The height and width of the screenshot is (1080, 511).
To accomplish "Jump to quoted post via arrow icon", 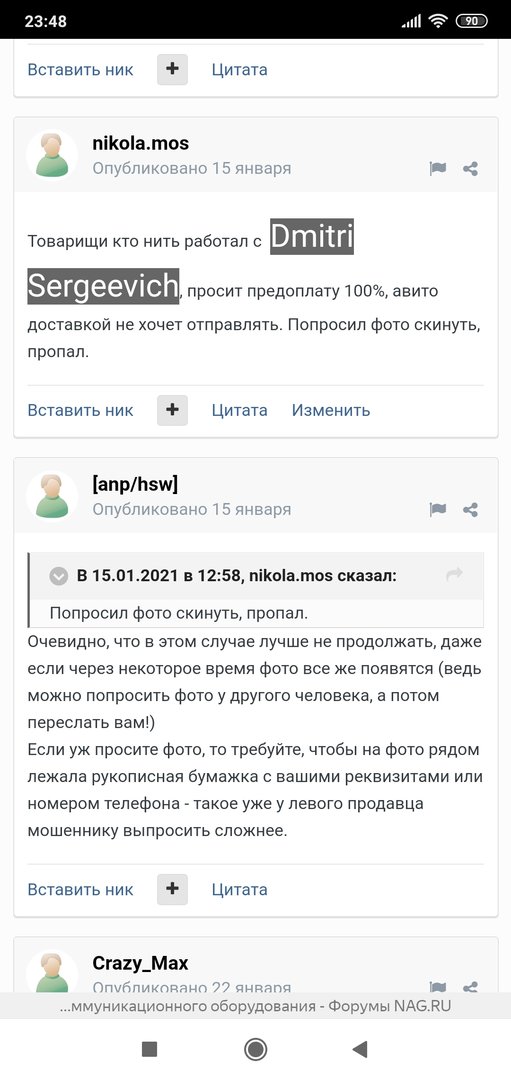I will pos(454,574).
